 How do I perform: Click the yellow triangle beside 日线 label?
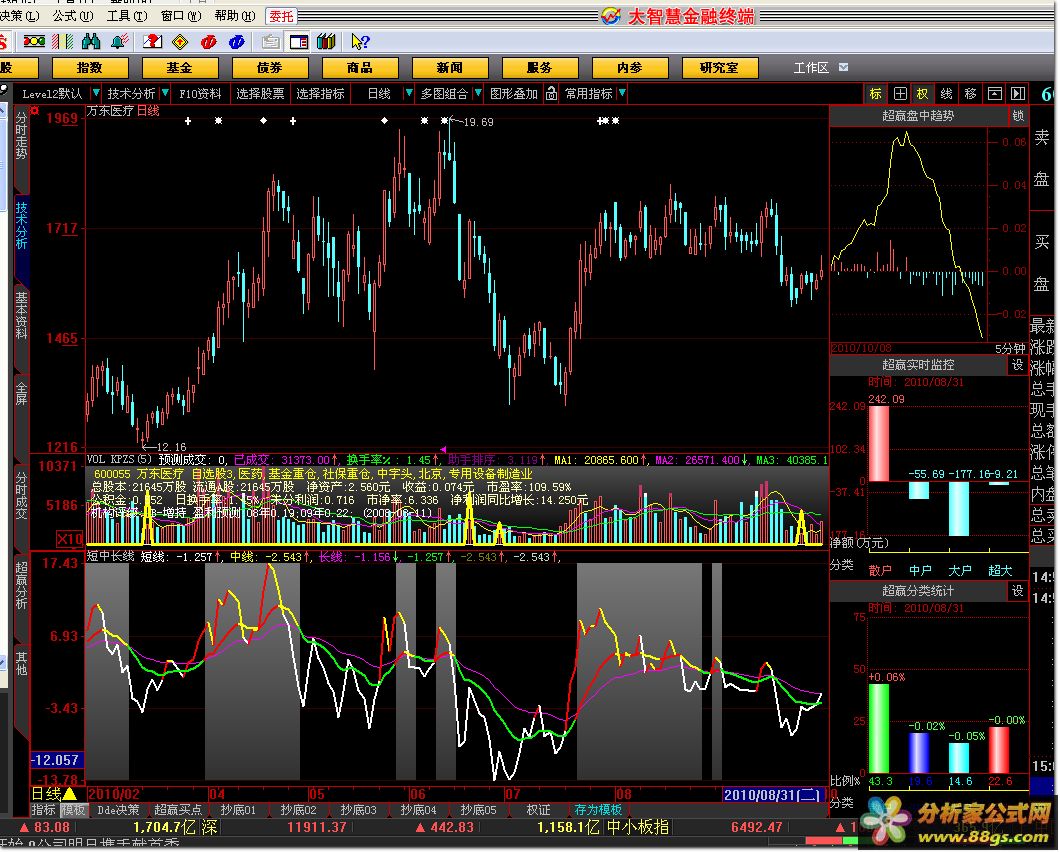(70, 793)
